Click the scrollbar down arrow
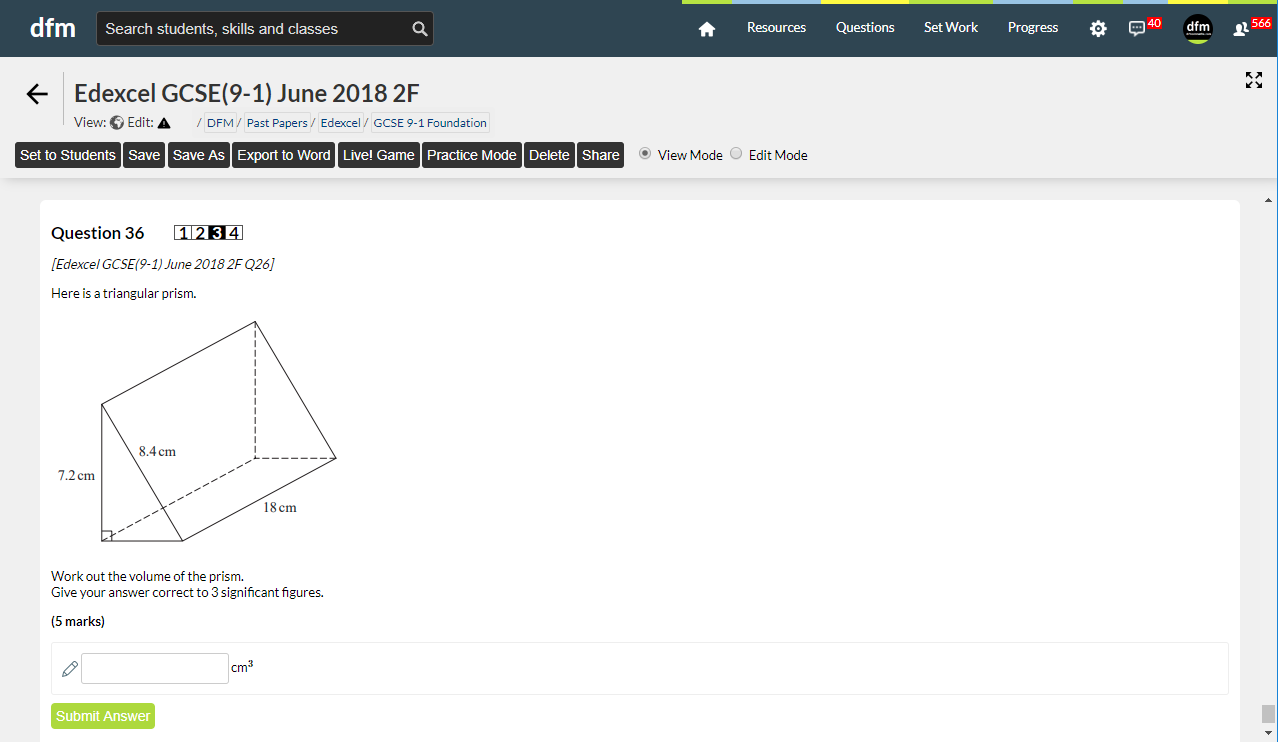This screenshot has height=742, width=1278. (x=1268, y=734)
